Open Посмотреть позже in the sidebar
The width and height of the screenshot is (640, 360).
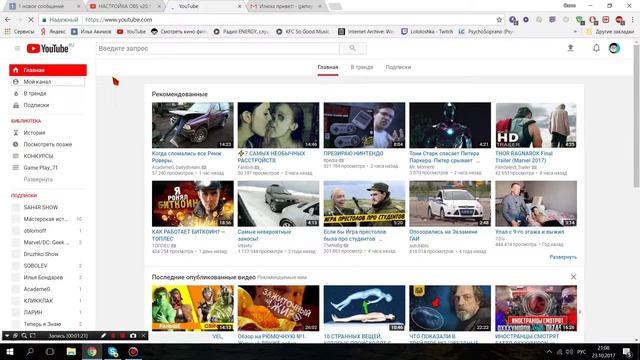pyautogui.click(x=48, y=144)
